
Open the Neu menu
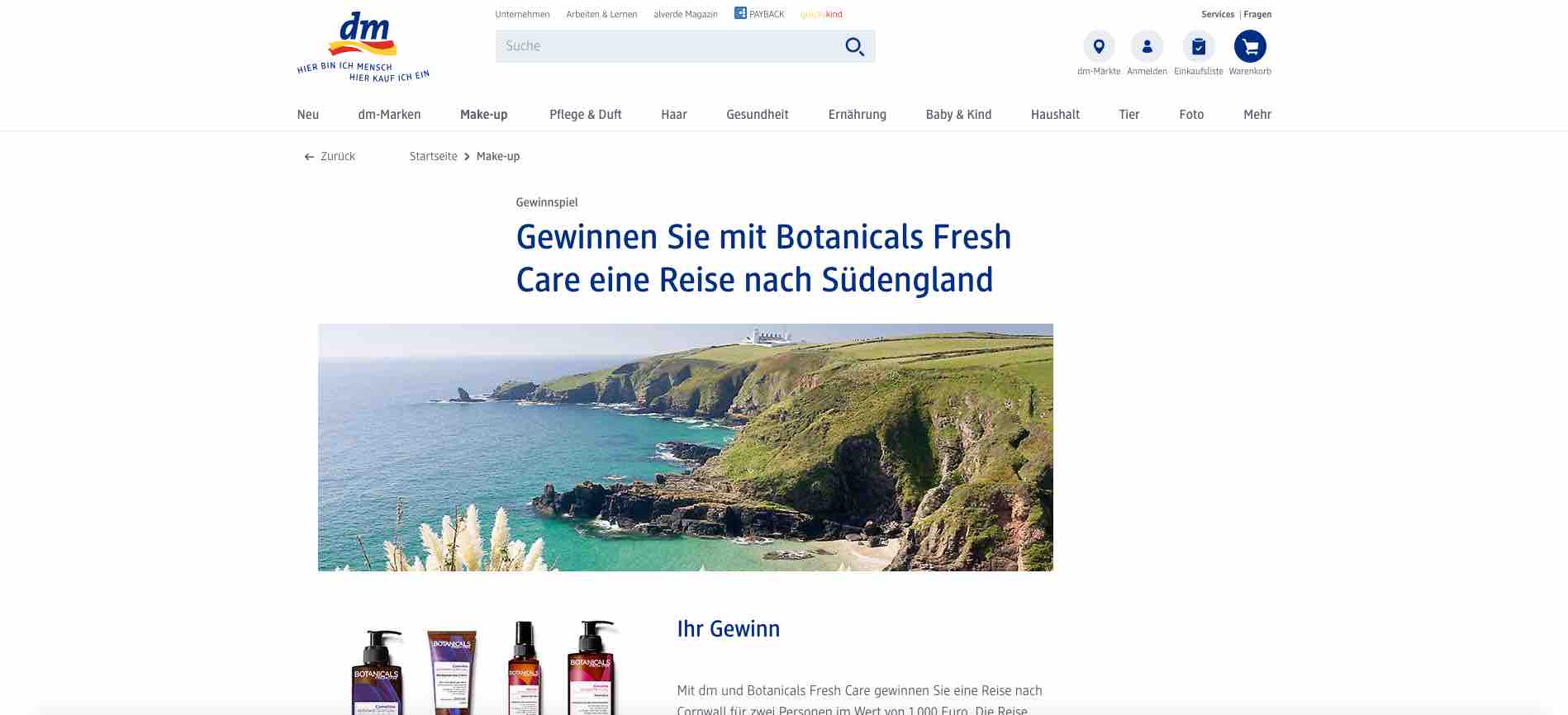[x=308, y=115]
